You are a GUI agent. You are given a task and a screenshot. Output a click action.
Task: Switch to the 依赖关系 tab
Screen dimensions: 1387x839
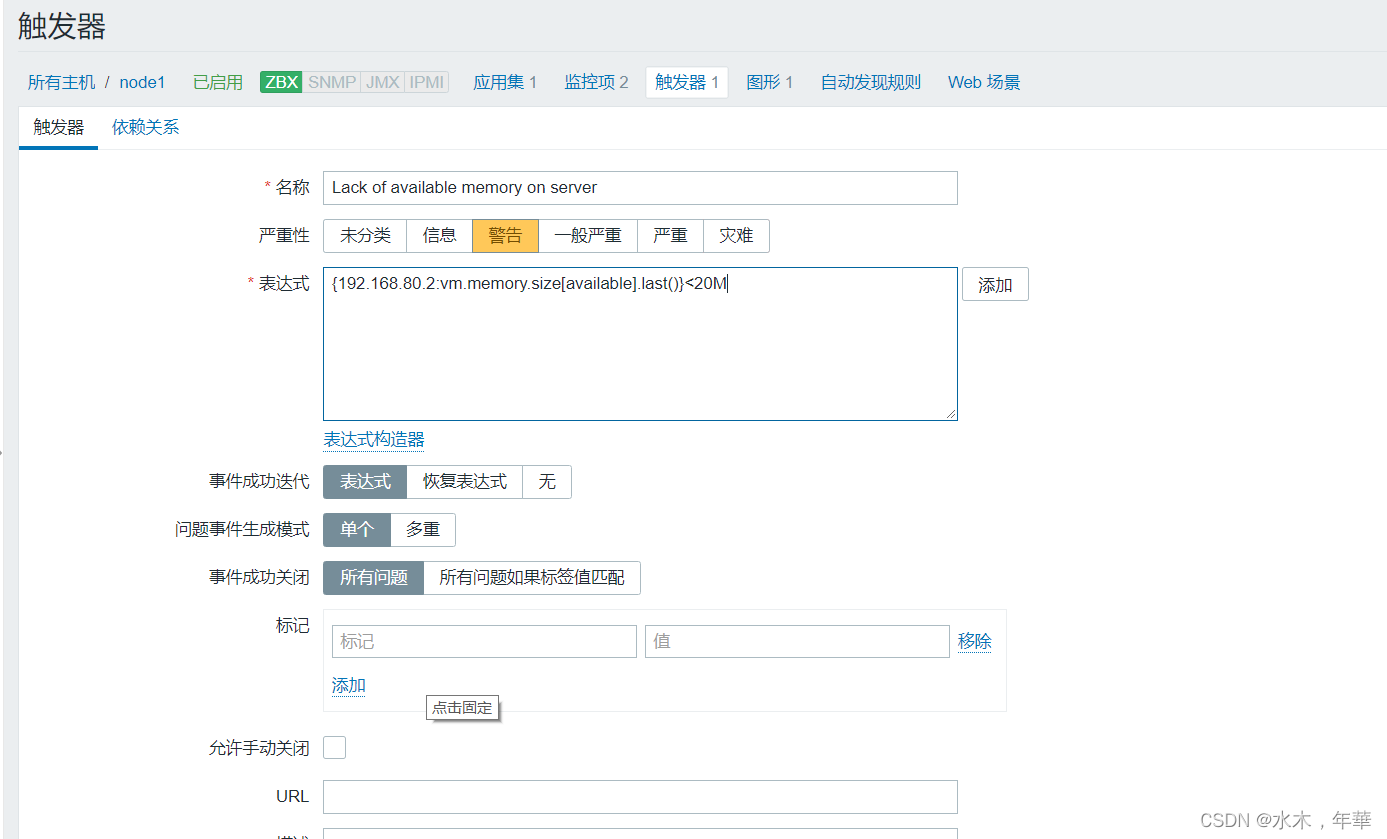[146, 128]
